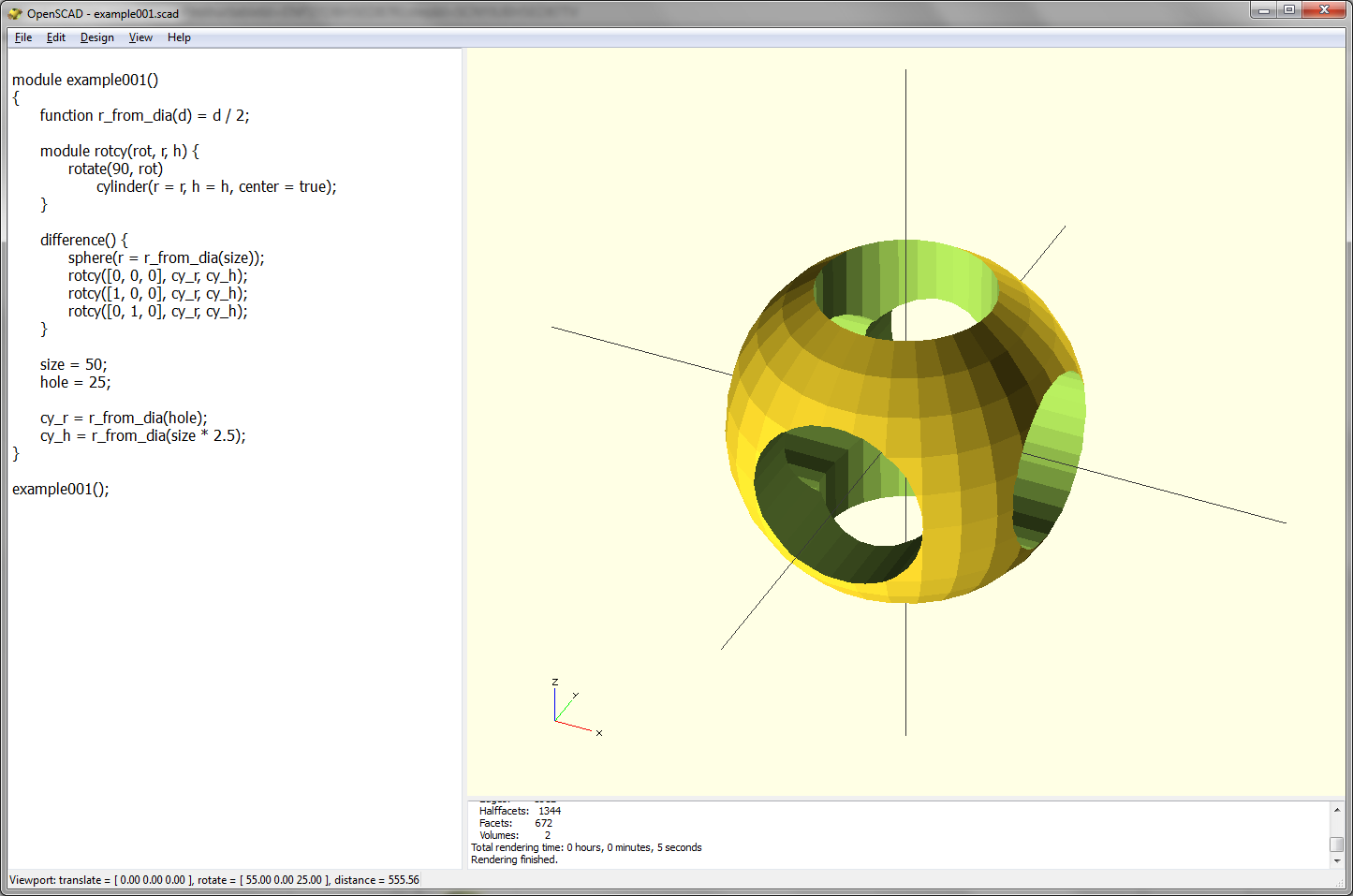Open the Edit menu
The width and height of the screenshot is (1353, 896).
(x=55, y=37)
